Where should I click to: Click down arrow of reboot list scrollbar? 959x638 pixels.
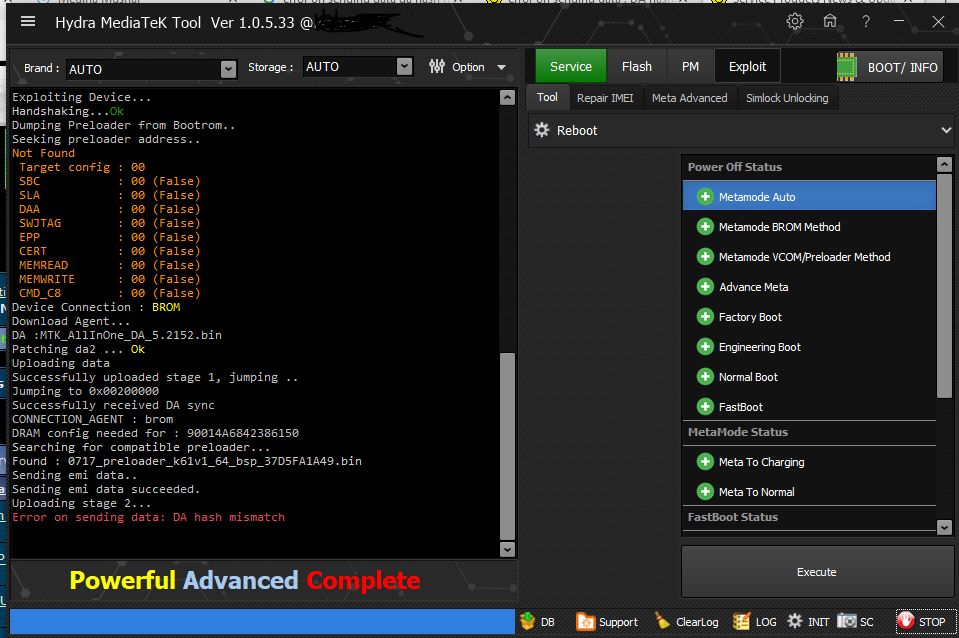(944, 527)
